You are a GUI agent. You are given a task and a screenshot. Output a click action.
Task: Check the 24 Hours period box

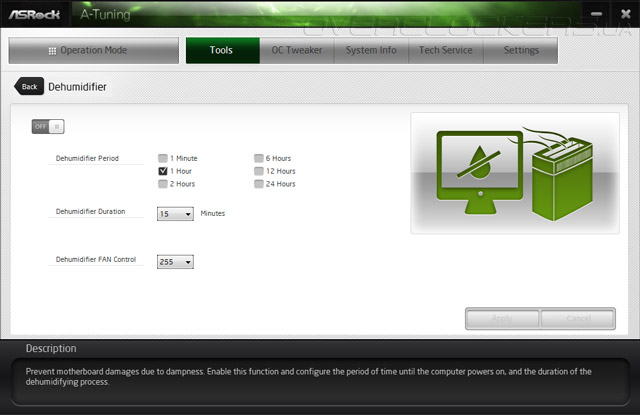coord(258,184)
